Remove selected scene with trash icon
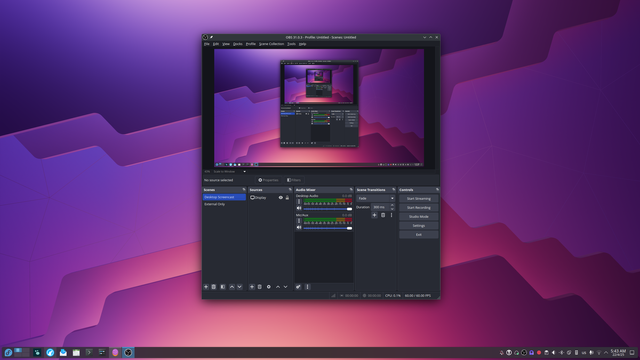 (213, 287)
